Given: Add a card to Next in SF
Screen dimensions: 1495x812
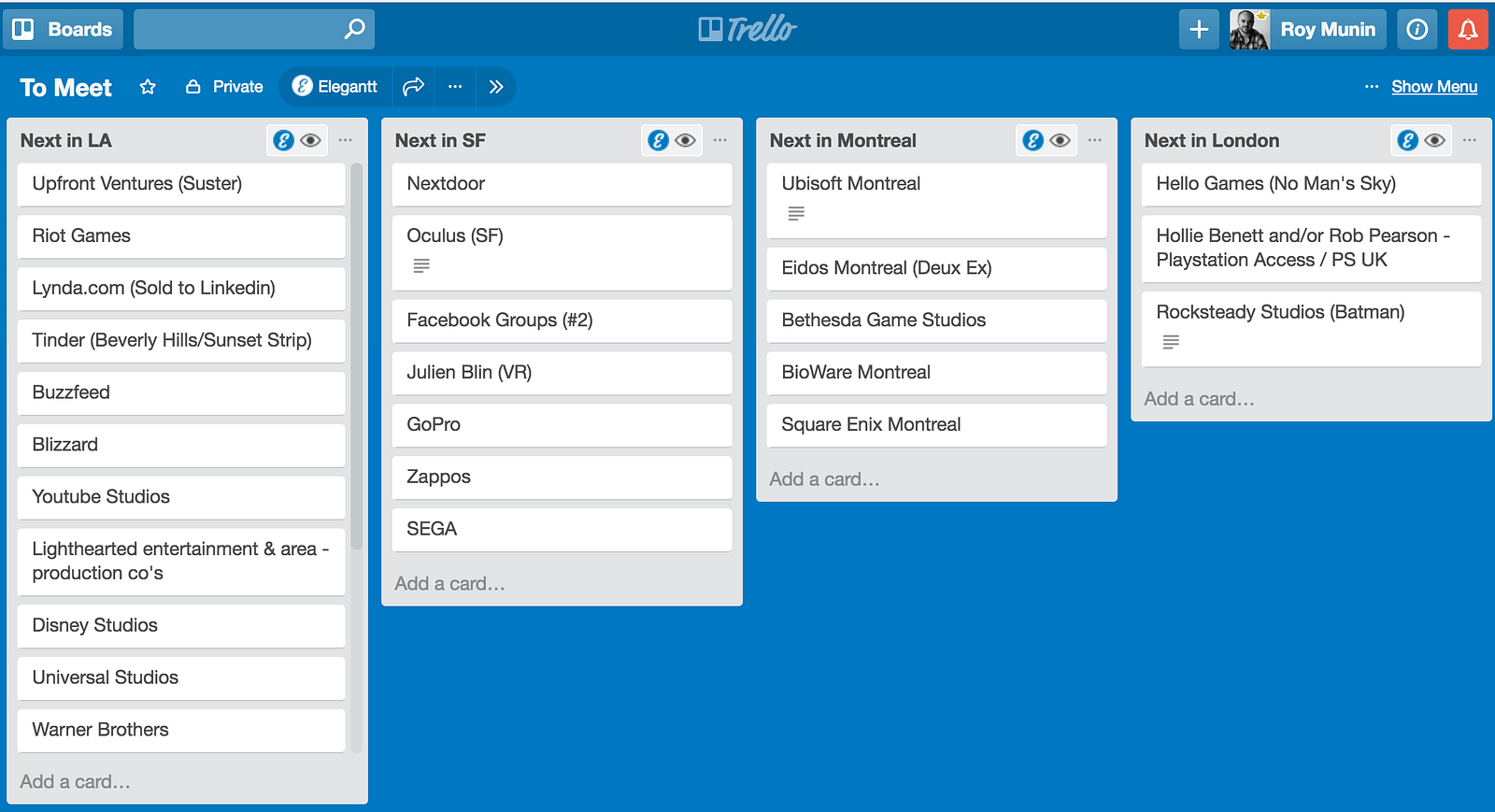Looking at the screenshot, I should (450, 584).
